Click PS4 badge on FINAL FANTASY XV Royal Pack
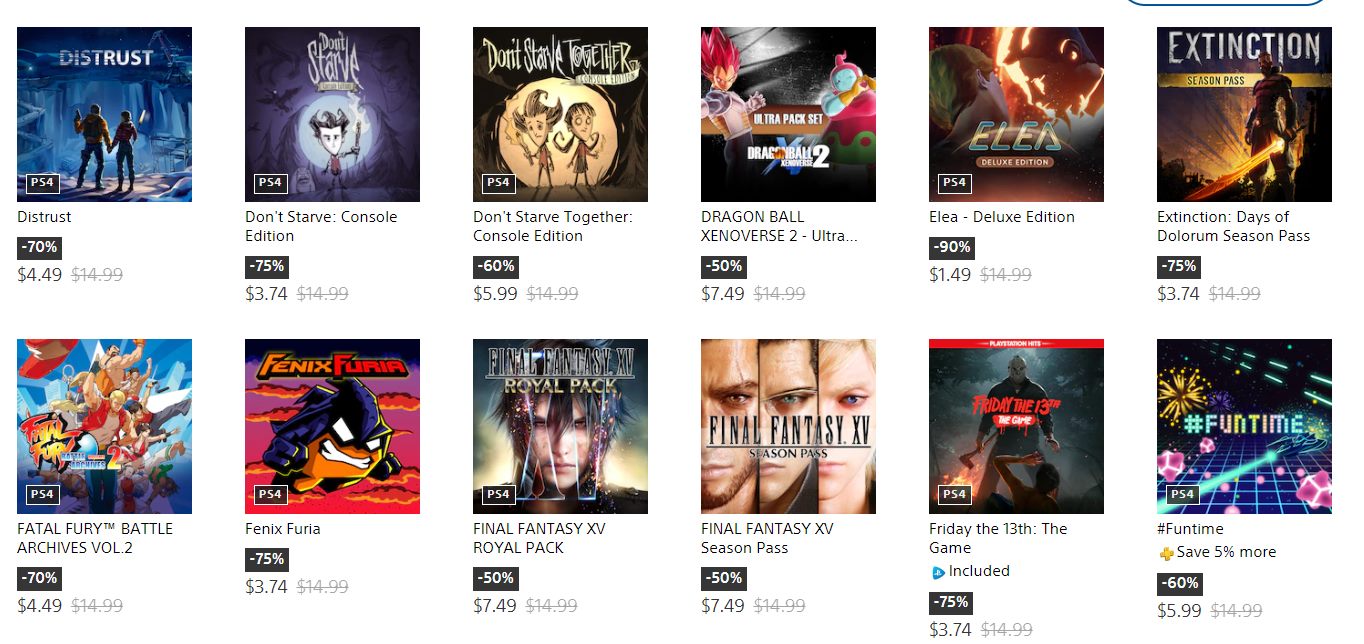Image resolution: width=1364 pixels, height=644 pixels. tap(498, 494)
